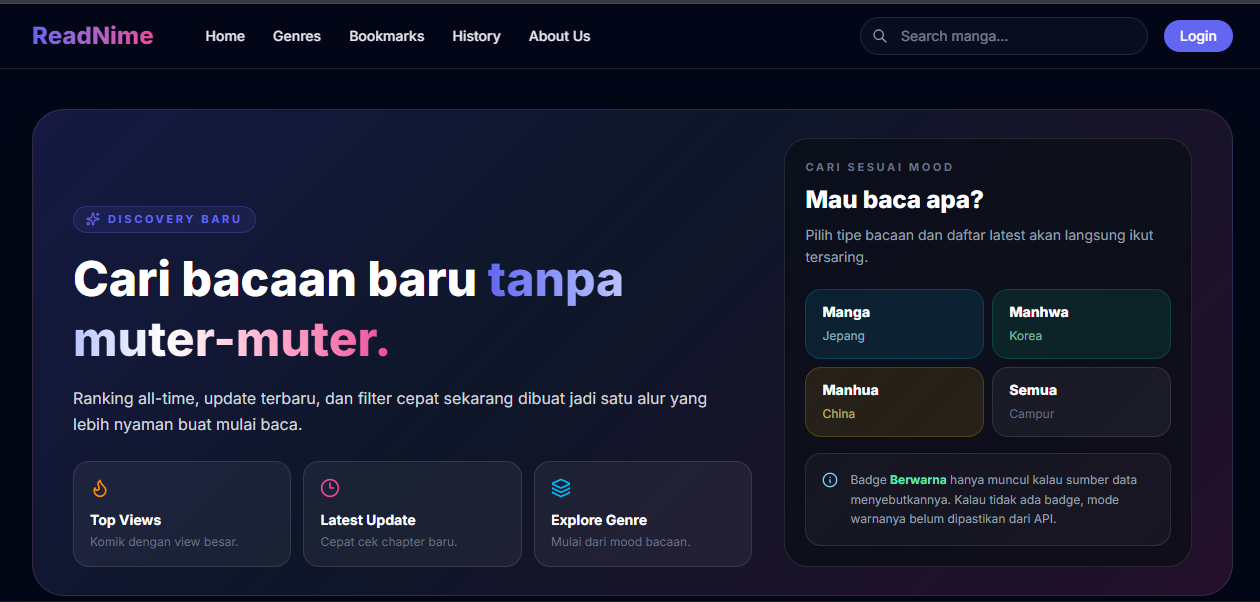Viewport: 1260px width, 602px height.
Task: Open the Latest Update card
Action: [412, 514]
